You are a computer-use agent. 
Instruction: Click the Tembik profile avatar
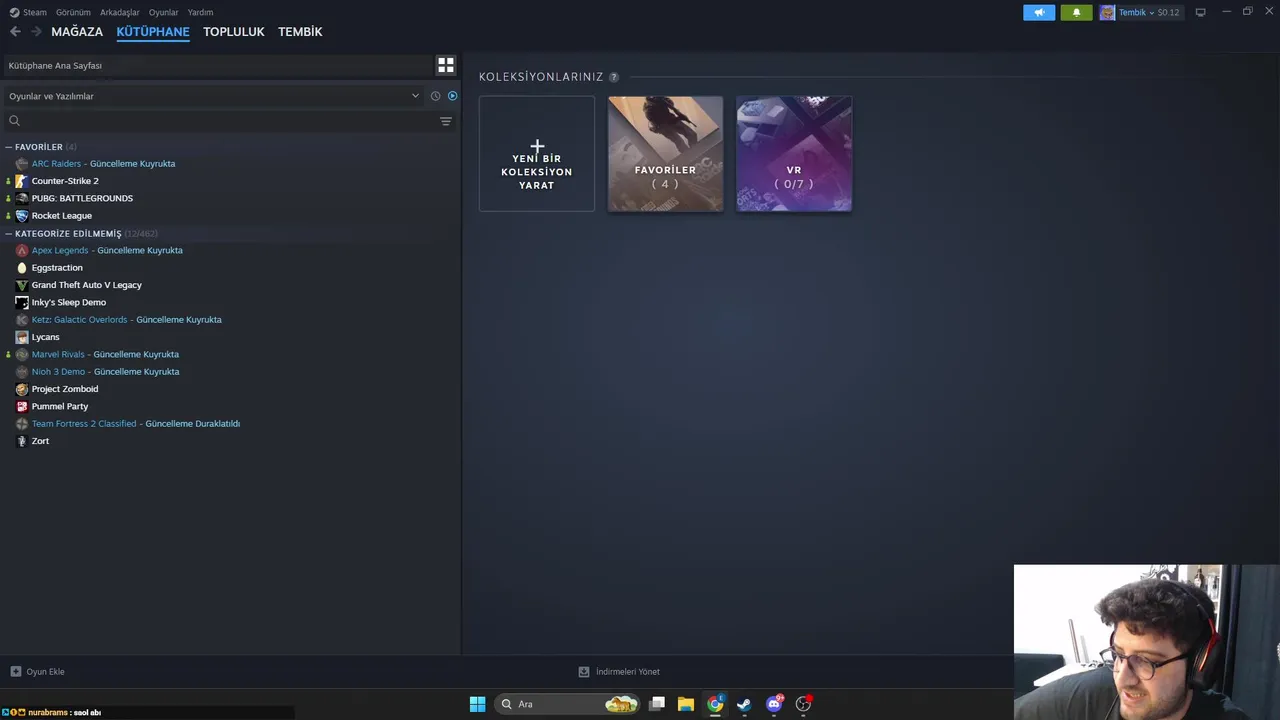pos(1107,12)
